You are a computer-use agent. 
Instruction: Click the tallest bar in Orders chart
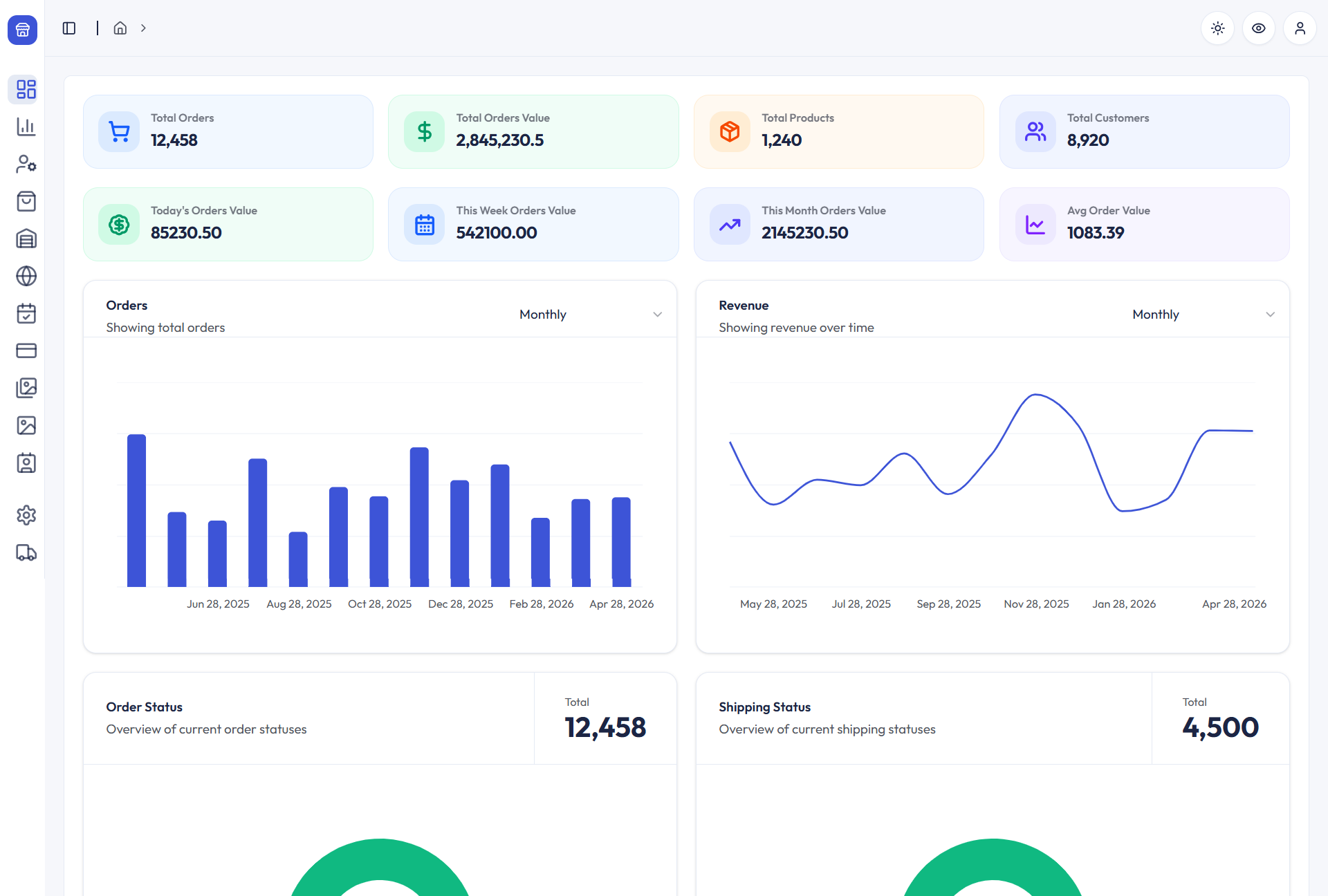(x=136, y=510)
